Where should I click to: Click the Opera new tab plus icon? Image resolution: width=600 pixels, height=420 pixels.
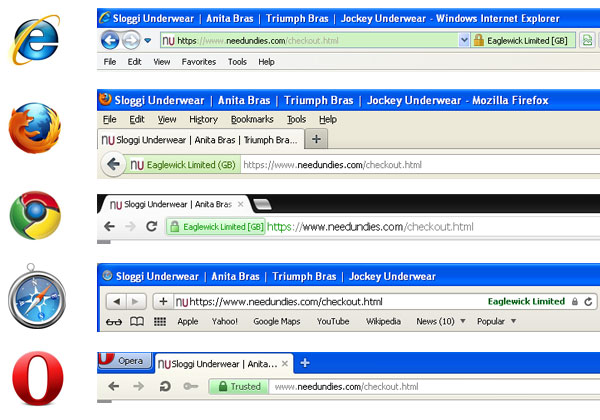(305, 363)
